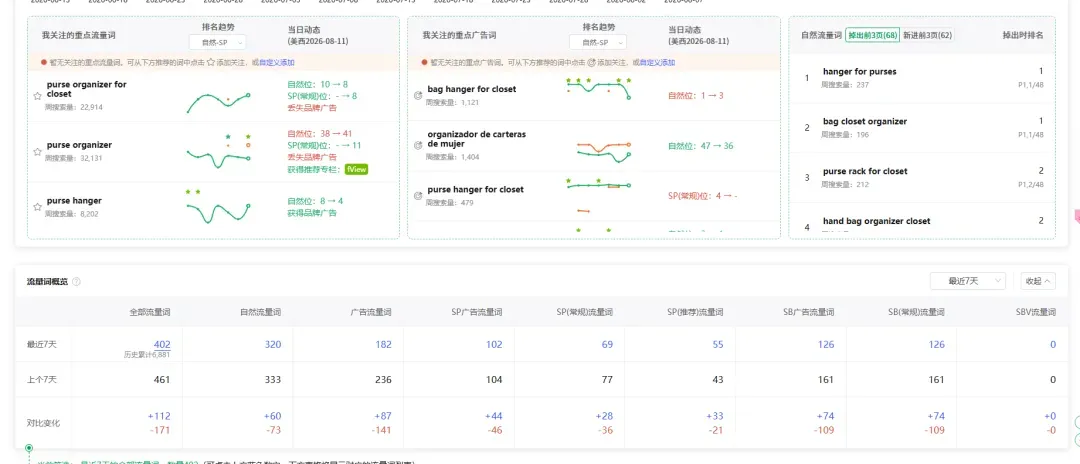The width and height of the screenshot is (1080, 464).
Task: Open 自然-SP trend dropdown in 重点广告词 panel
Action: tap(599, 43)
